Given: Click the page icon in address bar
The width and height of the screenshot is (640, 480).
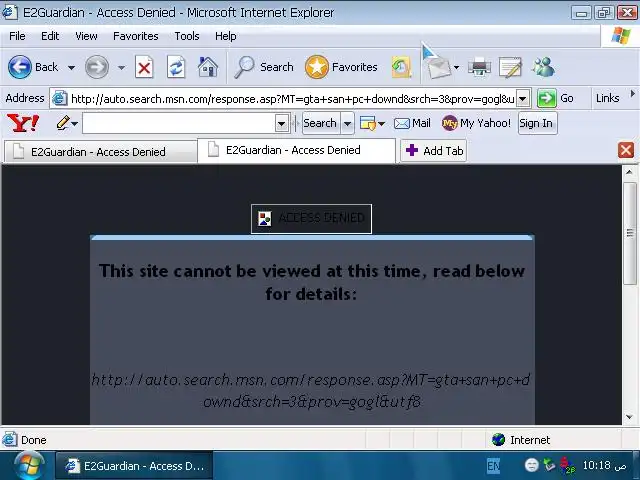Looking at the screenshot, I should point(60,98).
